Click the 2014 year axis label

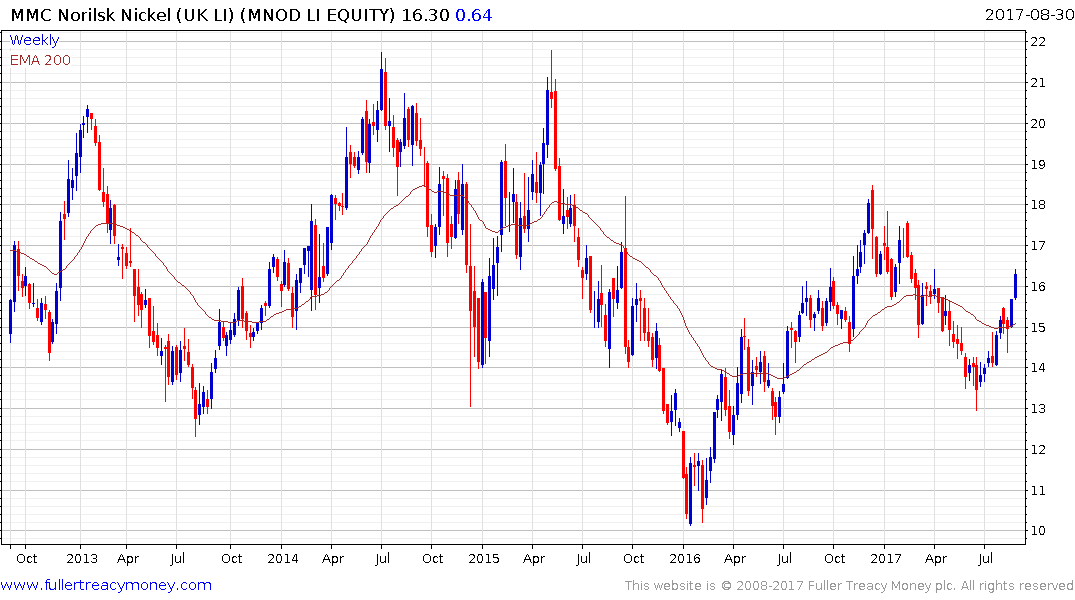point(282,558)
